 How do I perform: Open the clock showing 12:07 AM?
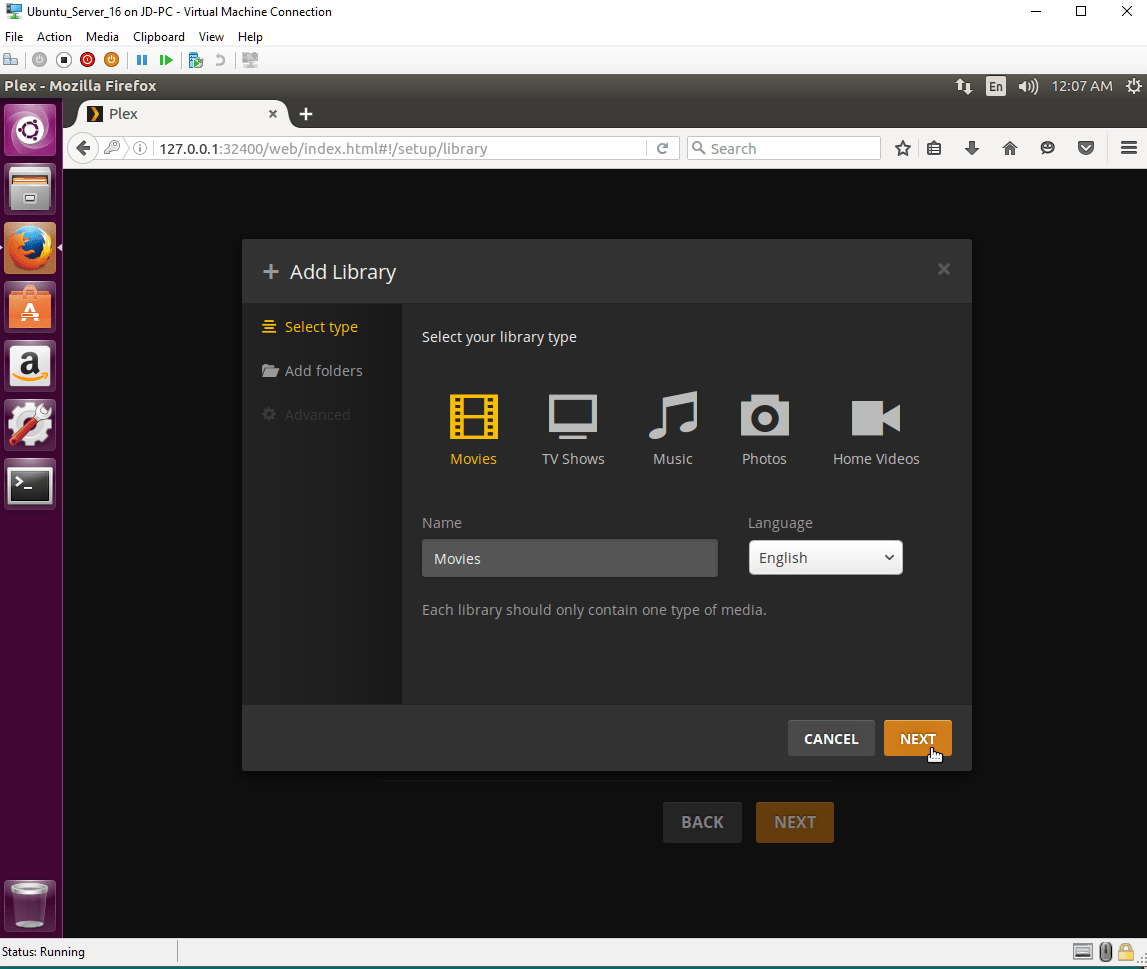point(1082,86)
